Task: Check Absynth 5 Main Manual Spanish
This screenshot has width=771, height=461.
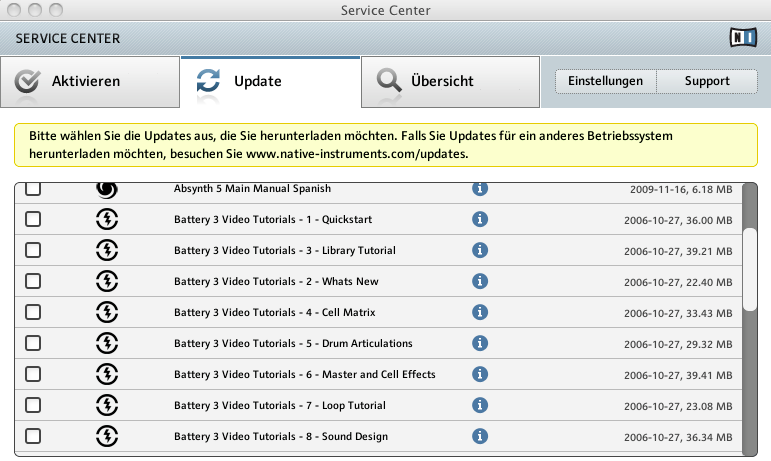Action: 33,189
